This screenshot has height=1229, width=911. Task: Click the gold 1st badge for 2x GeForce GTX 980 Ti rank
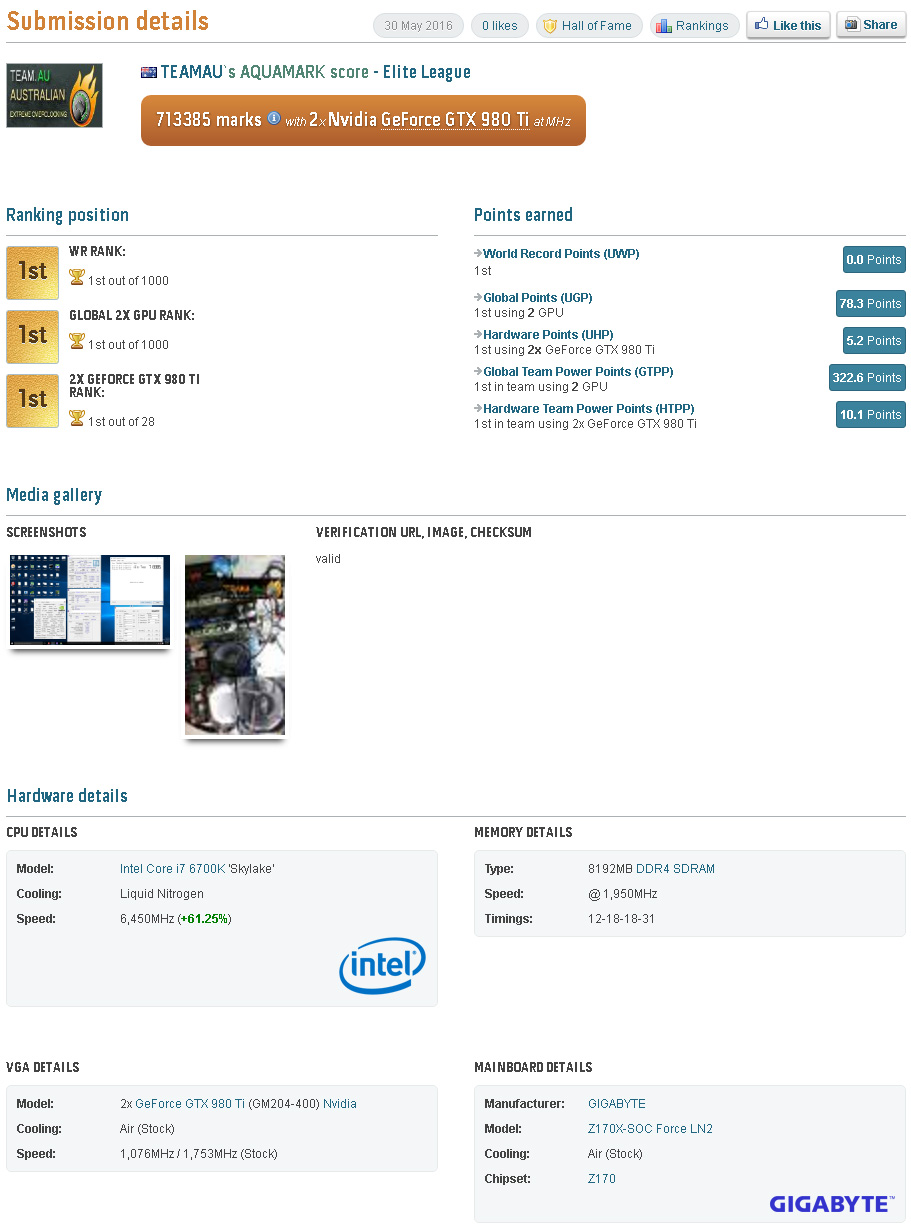click(32, 401)
